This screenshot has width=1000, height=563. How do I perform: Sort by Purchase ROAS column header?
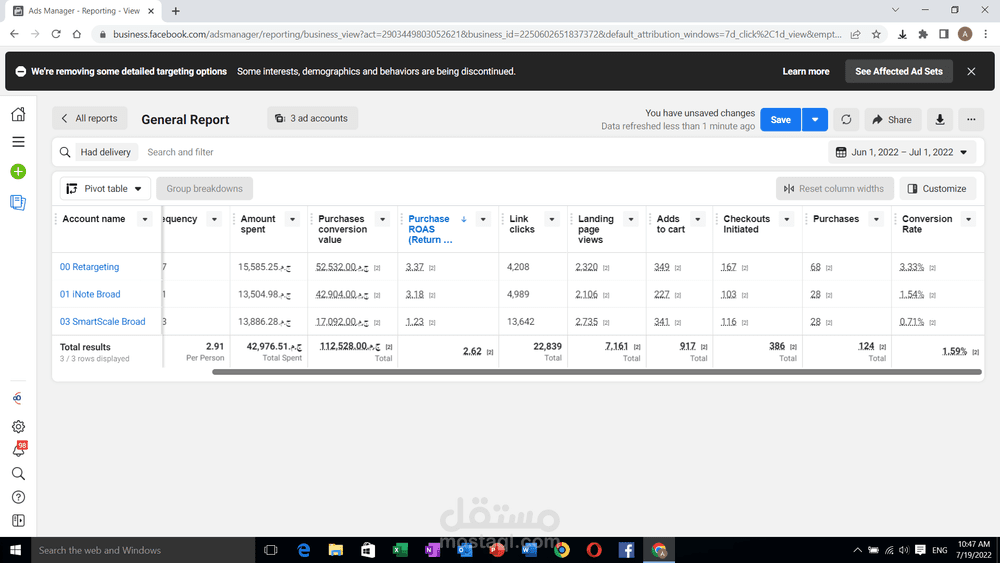click(x=432, y=230)
